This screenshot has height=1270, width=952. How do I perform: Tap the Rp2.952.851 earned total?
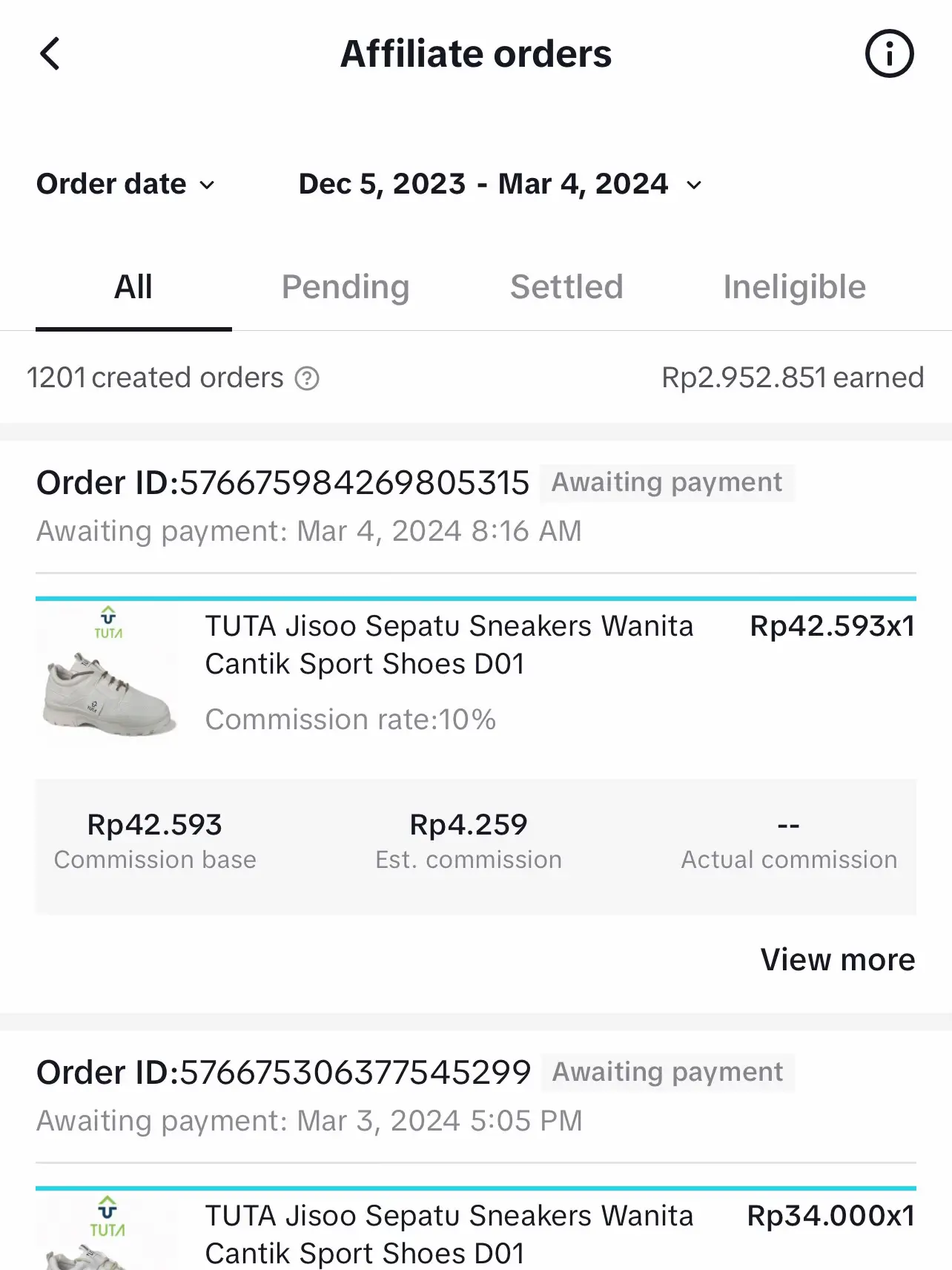pyautogui.click(x=792, y=378)
